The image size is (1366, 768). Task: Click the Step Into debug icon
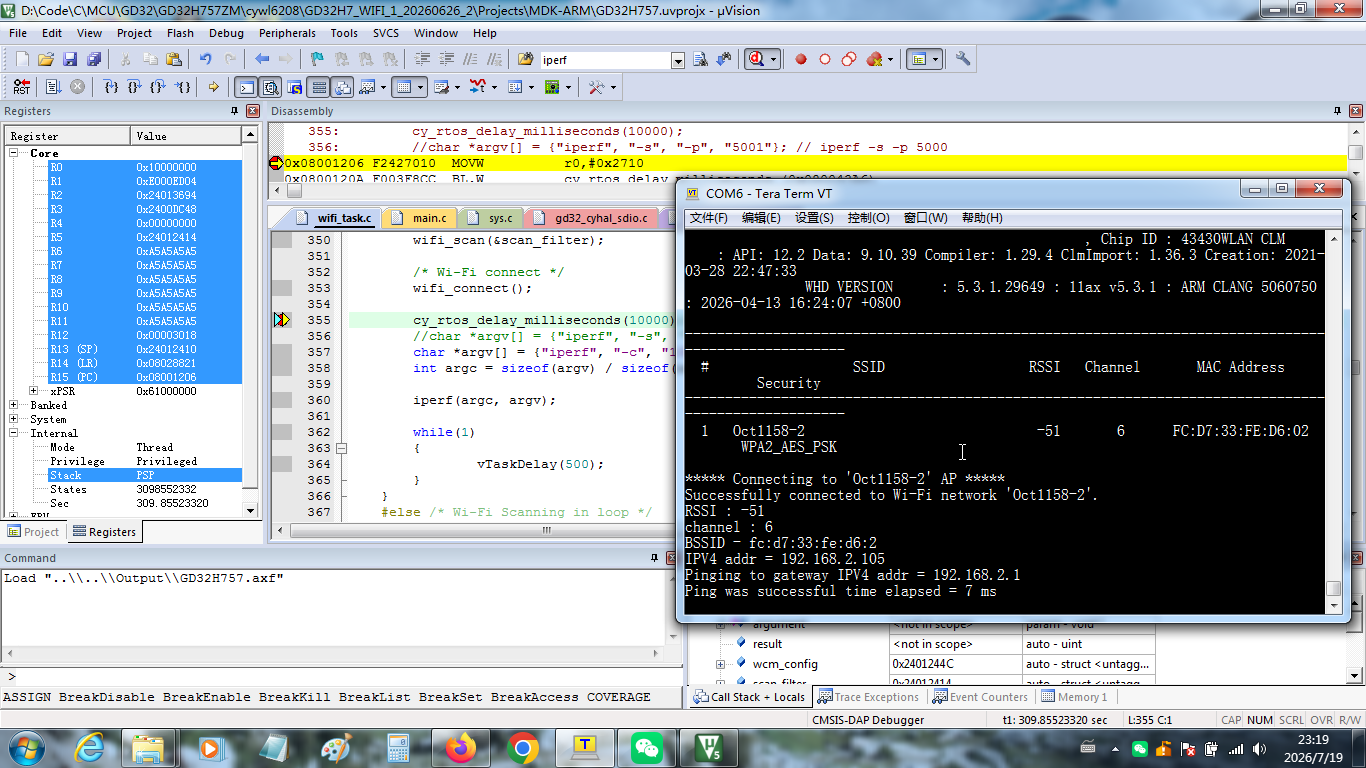111,87
